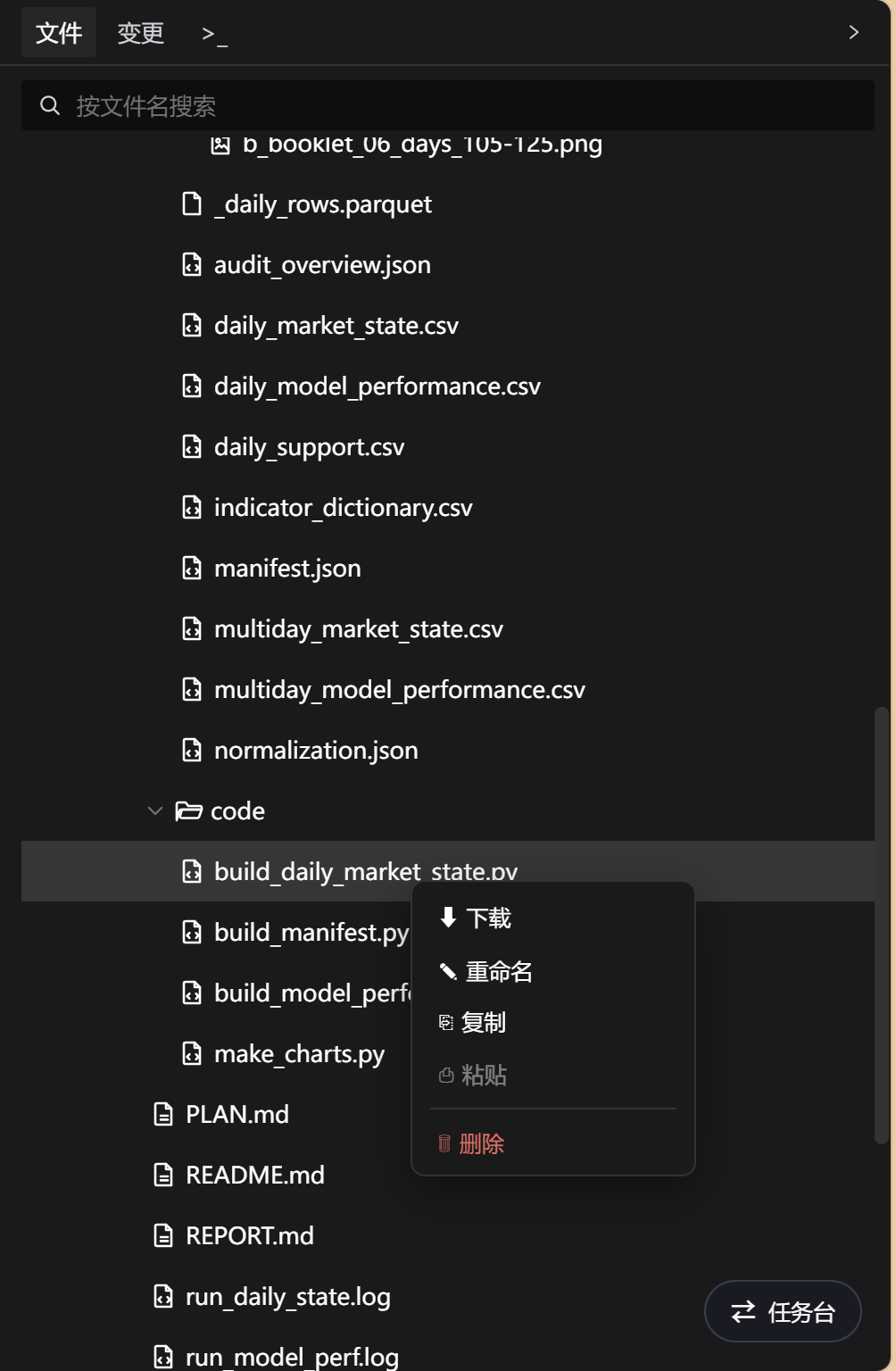Switch to the 变更 tab

141,33
